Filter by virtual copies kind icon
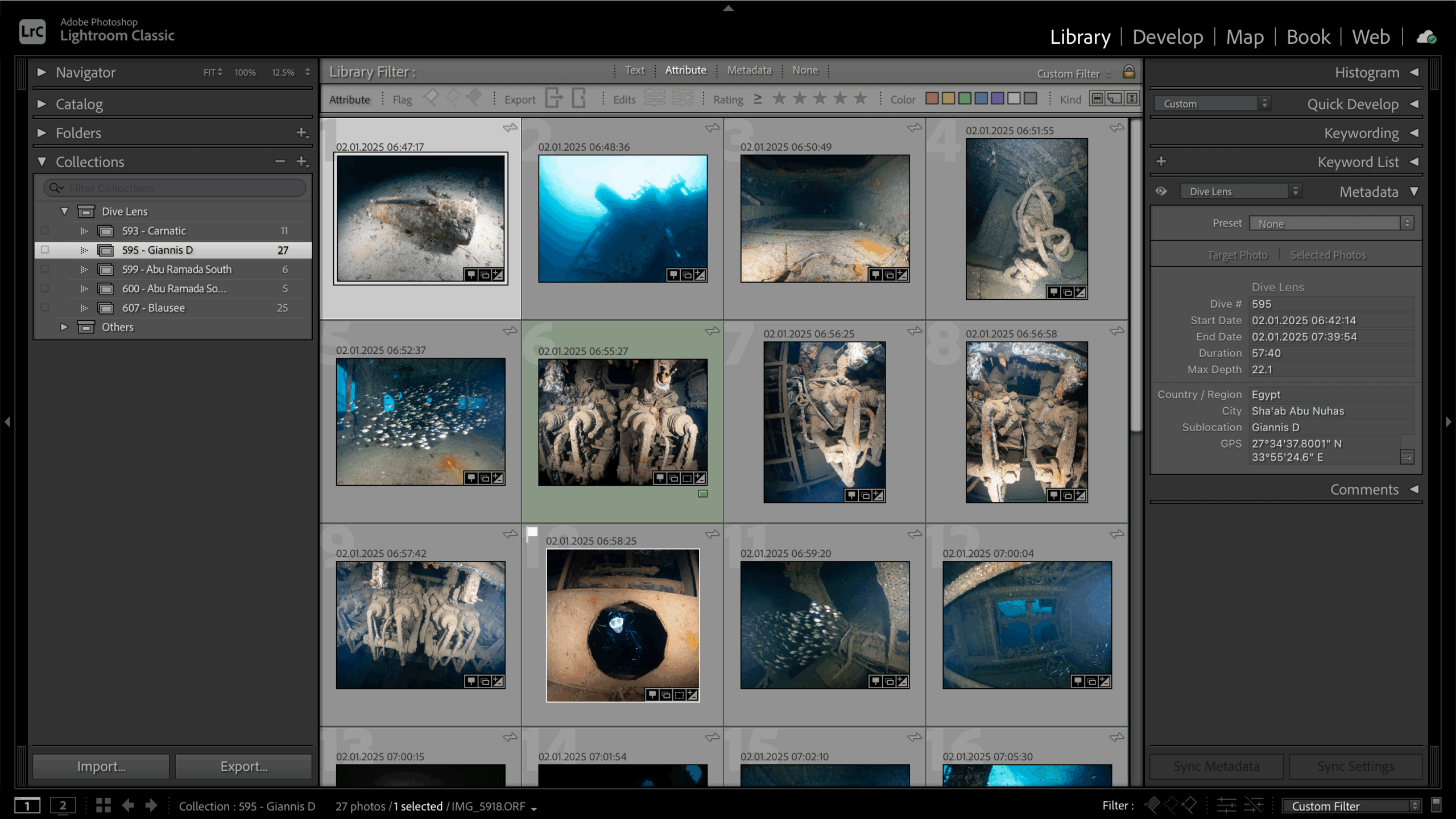The height and width of the screenshot is (819, 1456). pos(1115,99)
